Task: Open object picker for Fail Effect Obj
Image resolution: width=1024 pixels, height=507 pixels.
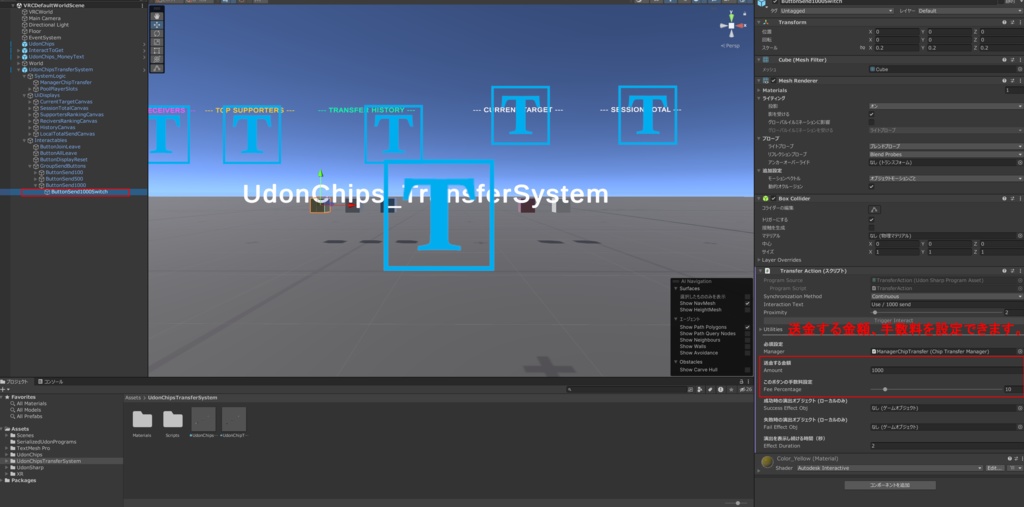Action: 1019,427
